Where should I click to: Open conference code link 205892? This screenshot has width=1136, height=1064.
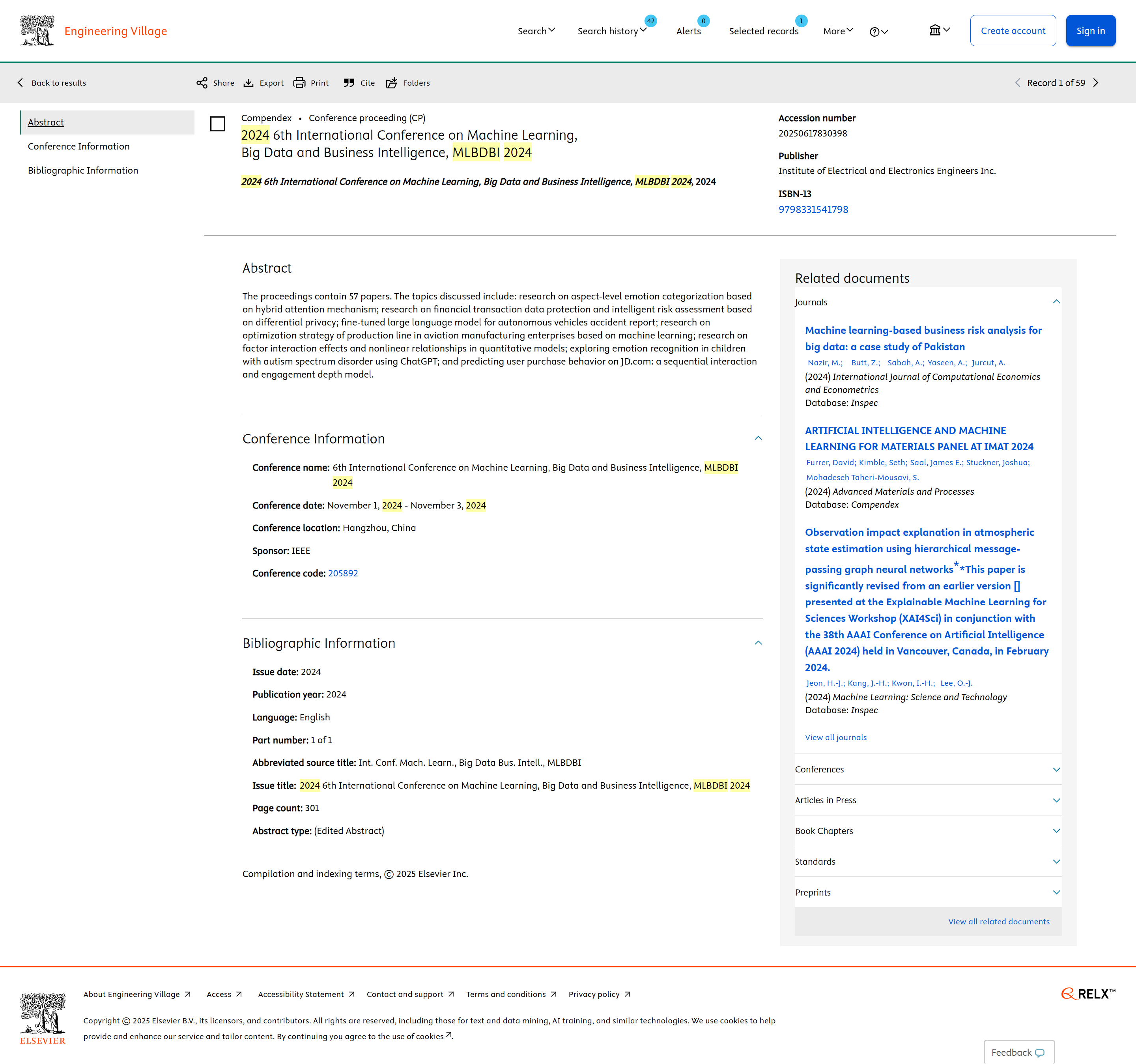343,573
